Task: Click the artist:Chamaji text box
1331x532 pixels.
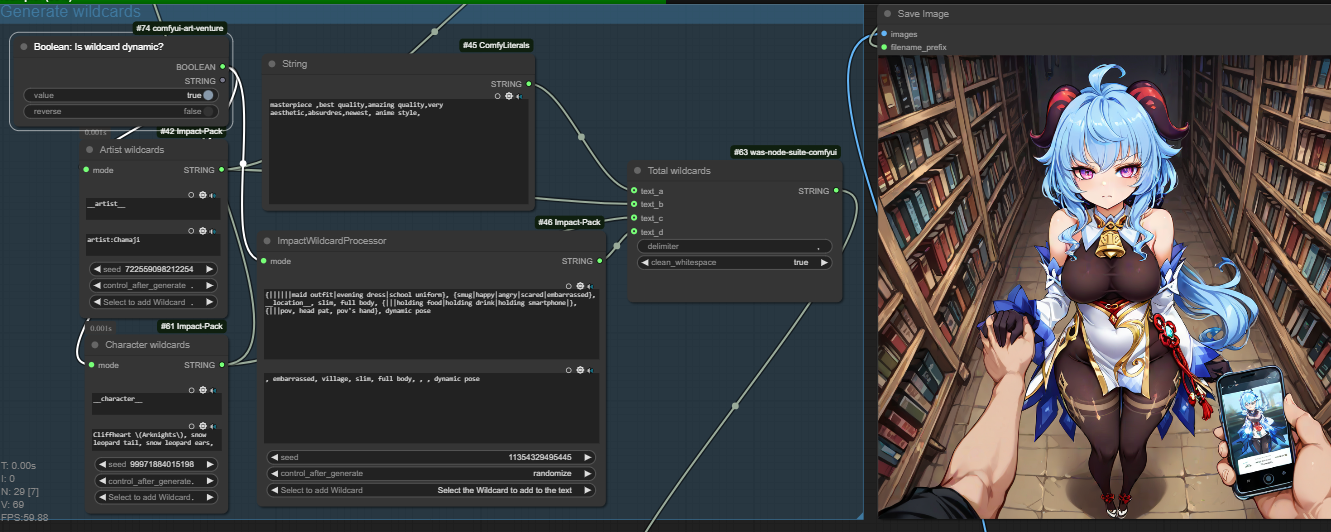Action: point(153,245)
